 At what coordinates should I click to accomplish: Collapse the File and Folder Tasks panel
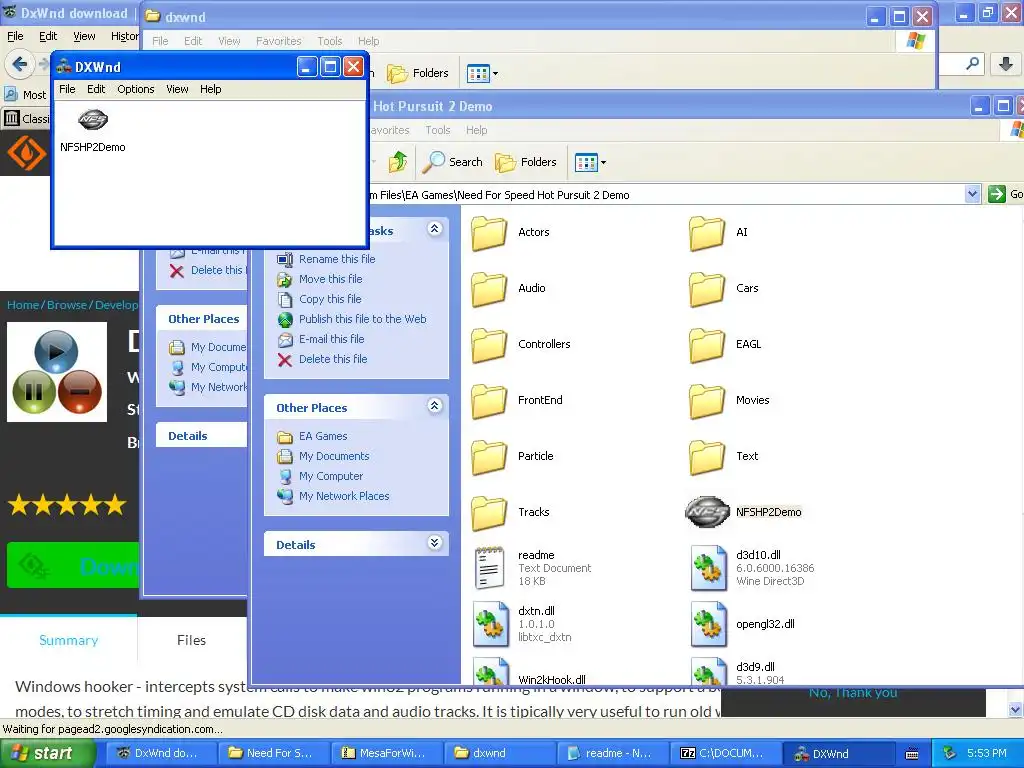pyautogui.click(x=434, y=229)
